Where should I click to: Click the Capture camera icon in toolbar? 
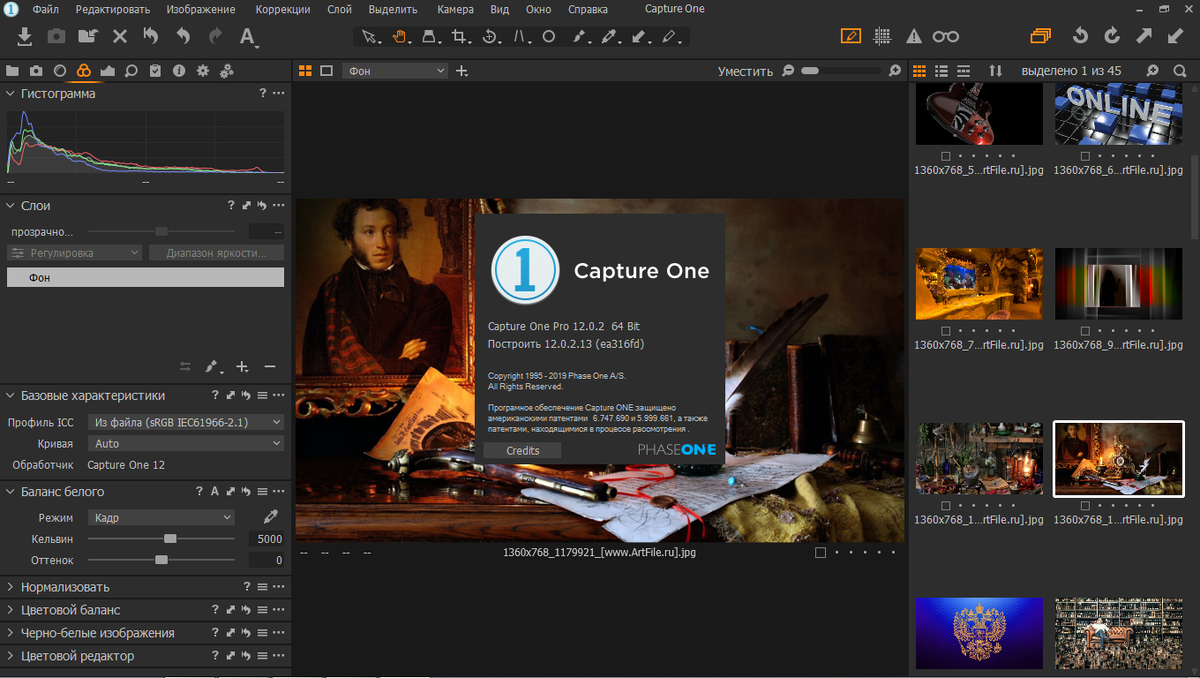point(57,36)
